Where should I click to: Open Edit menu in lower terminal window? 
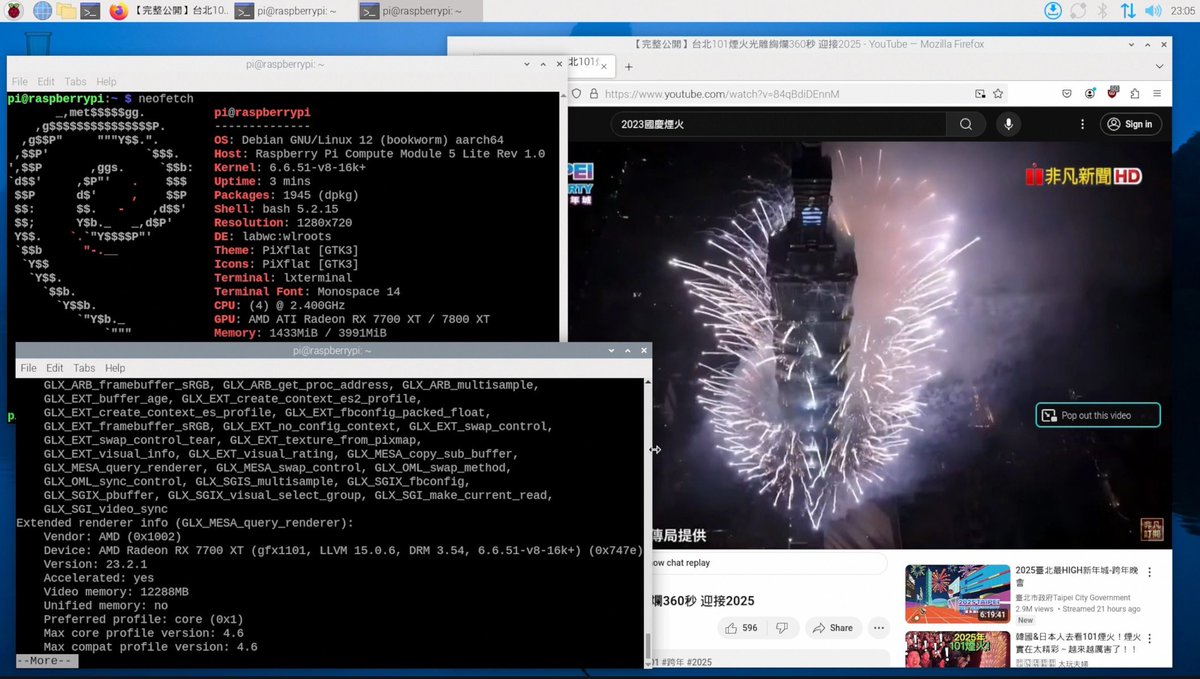click(54, 368)
